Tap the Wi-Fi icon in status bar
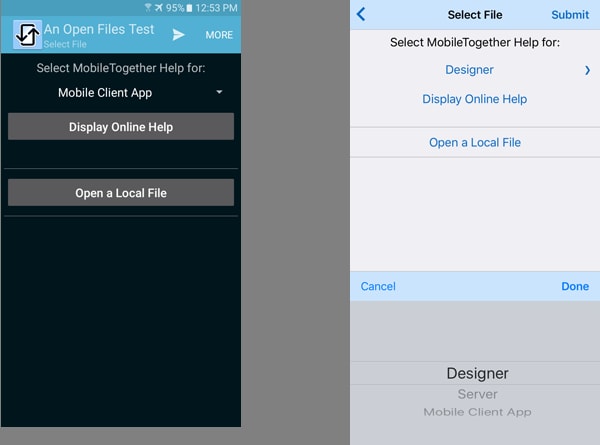Screen dimensions: 600x445 [148, 8]
